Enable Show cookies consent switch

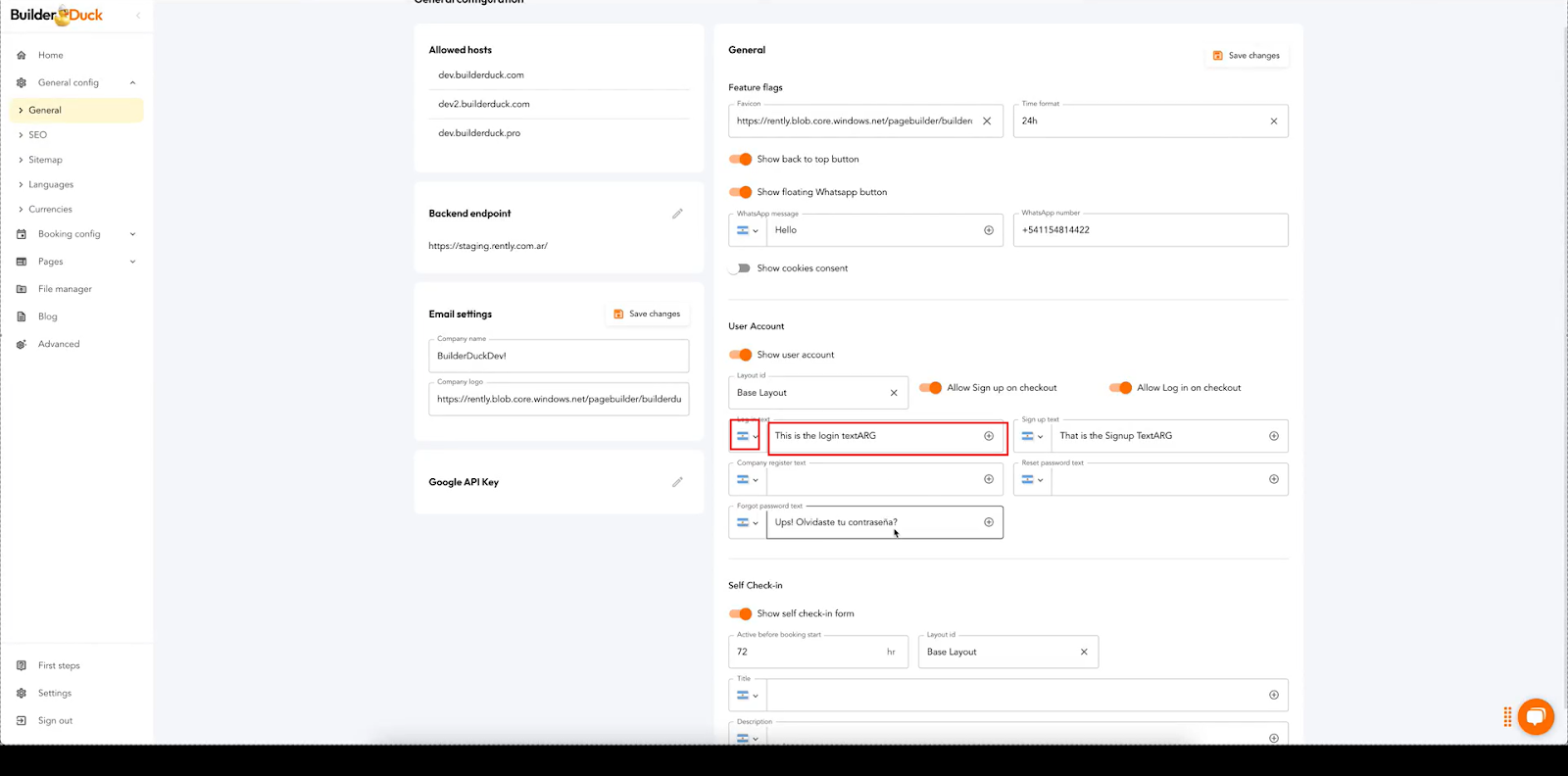tap(741, 268)
